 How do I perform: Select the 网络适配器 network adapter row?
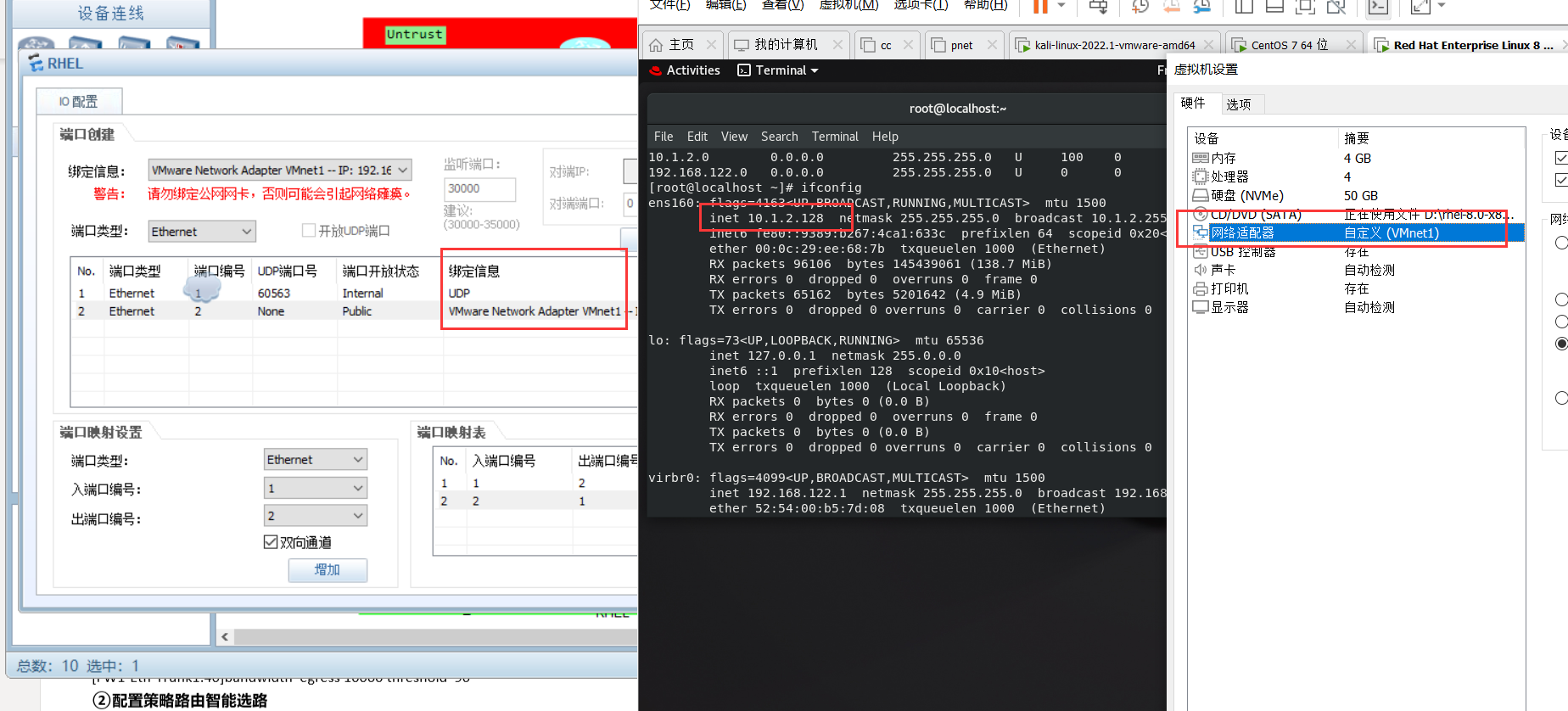[1356, 232]
